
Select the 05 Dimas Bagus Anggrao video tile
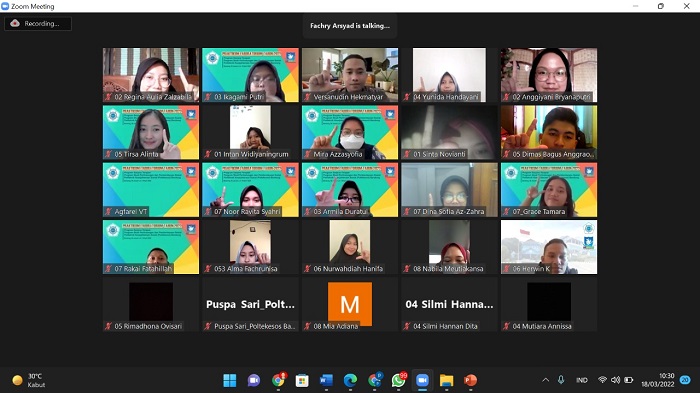click(x=549, y=132)
